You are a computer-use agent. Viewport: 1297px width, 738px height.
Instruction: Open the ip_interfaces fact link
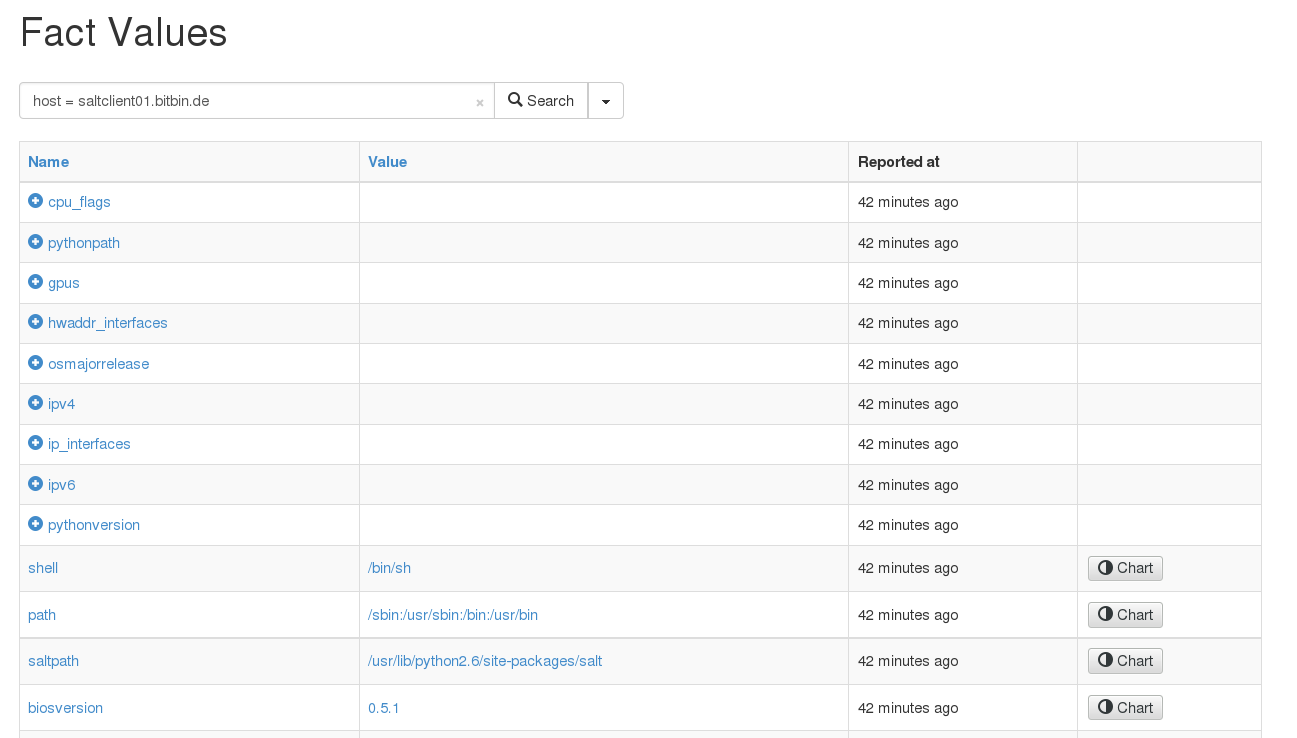pos(89,444)
